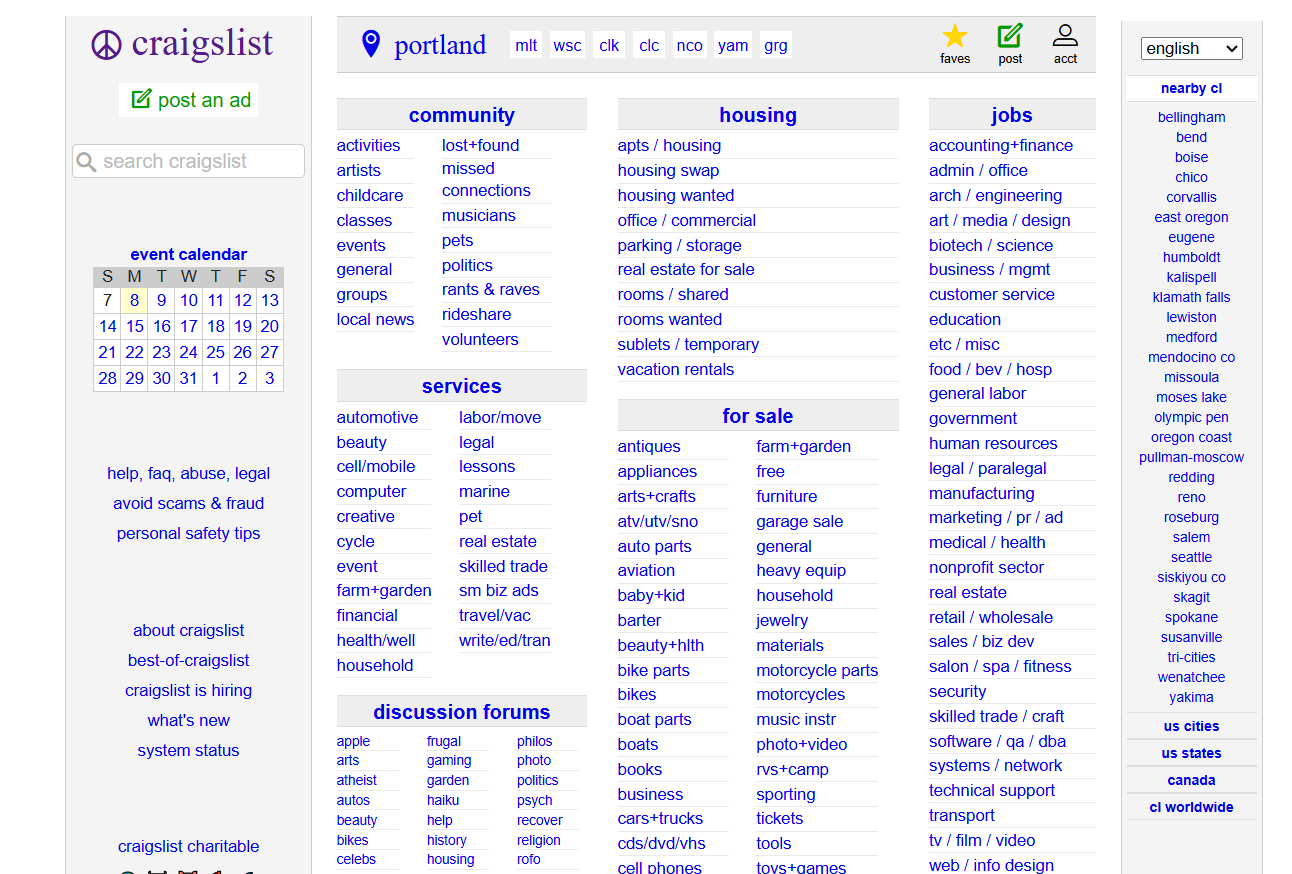Open personal safety tips link
Image resolution: width=1292 pixels, height=874 pixels.
click(188, 534)
